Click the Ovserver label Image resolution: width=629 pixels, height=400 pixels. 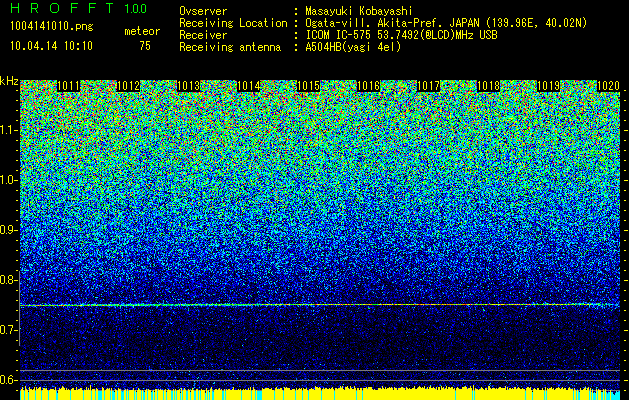(x=203, y=11)
